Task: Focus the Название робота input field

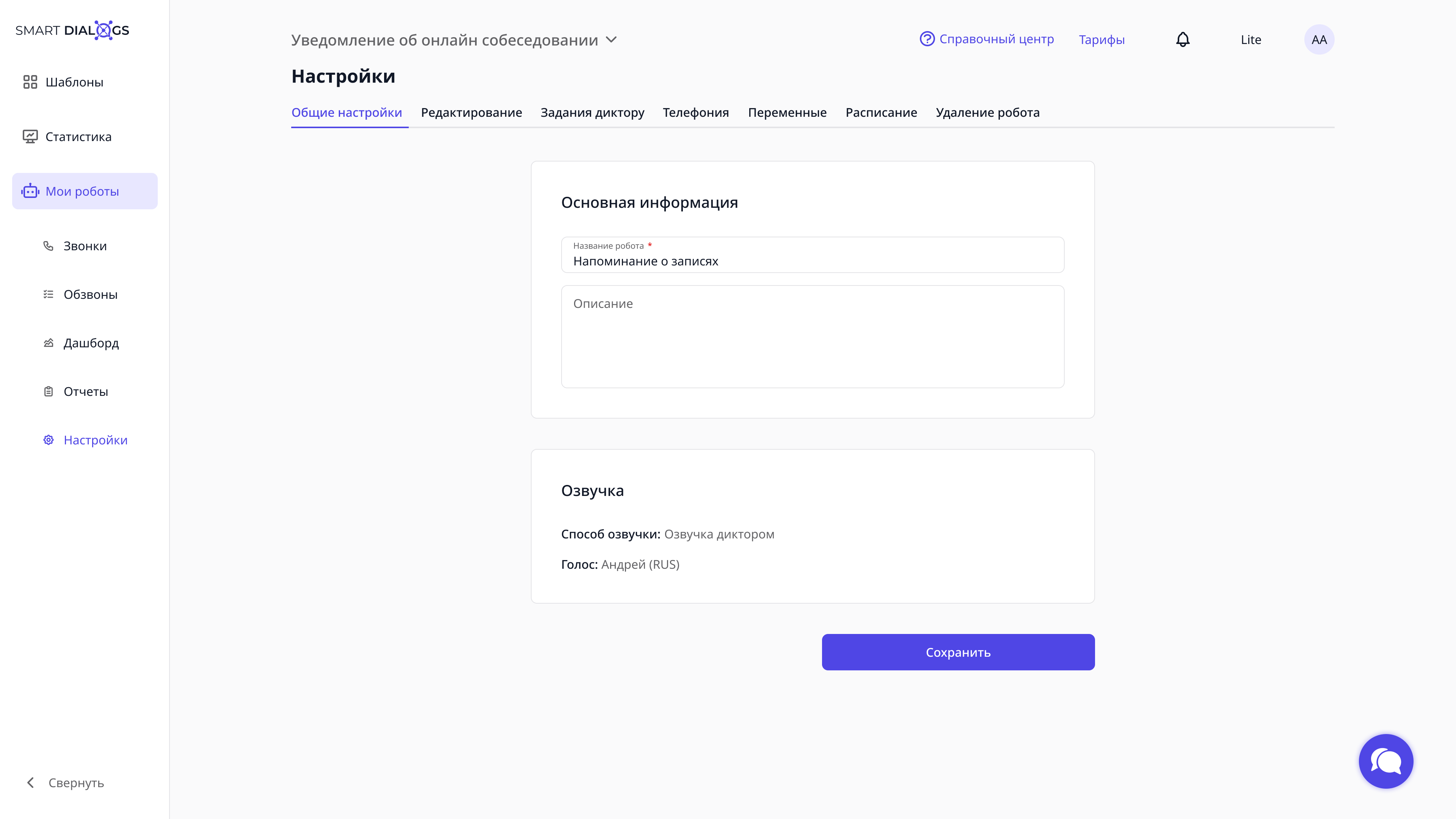Action: point(812,255)
